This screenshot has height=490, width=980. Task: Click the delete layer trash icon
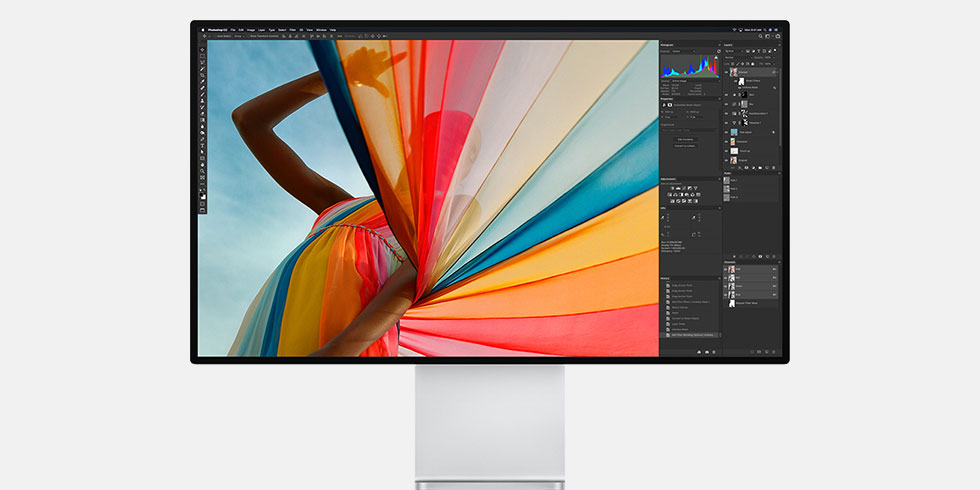coord(775,167)
